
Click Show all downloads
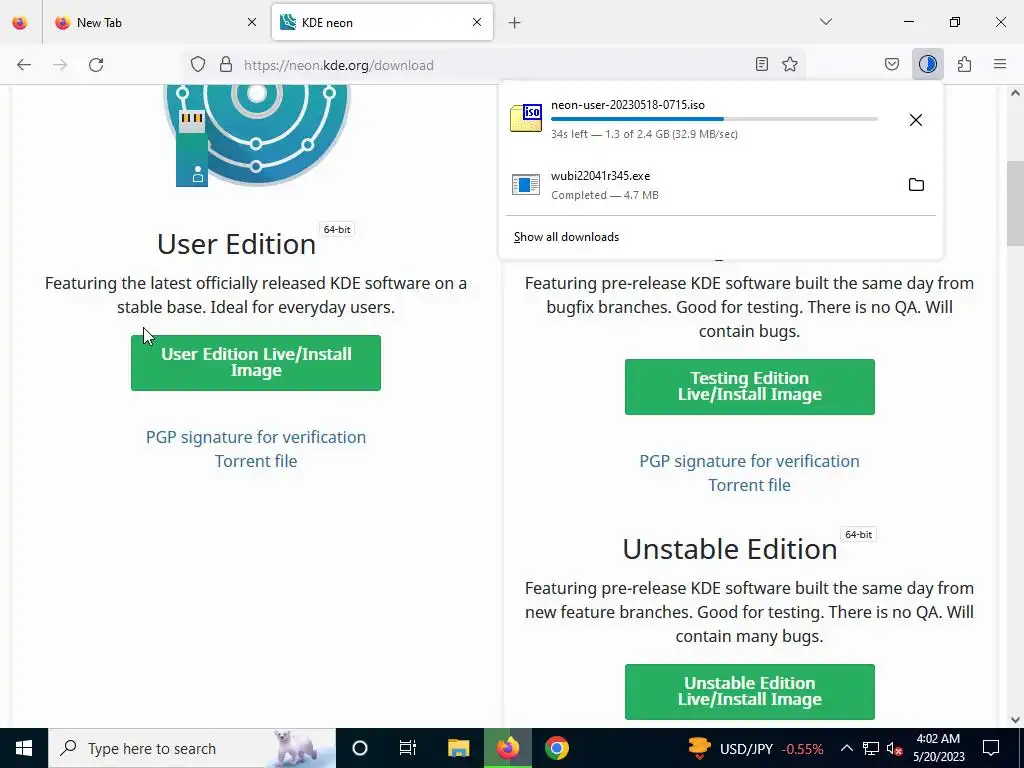coord(566,237)
